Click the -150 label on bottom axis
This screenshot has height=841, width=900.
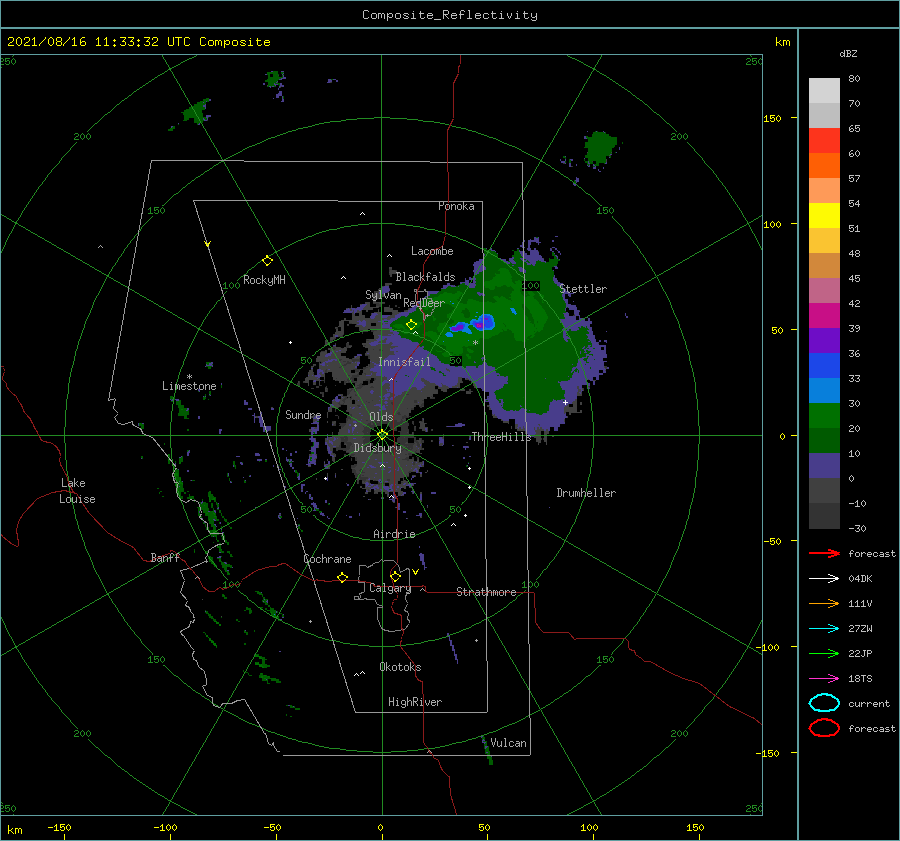59,827
